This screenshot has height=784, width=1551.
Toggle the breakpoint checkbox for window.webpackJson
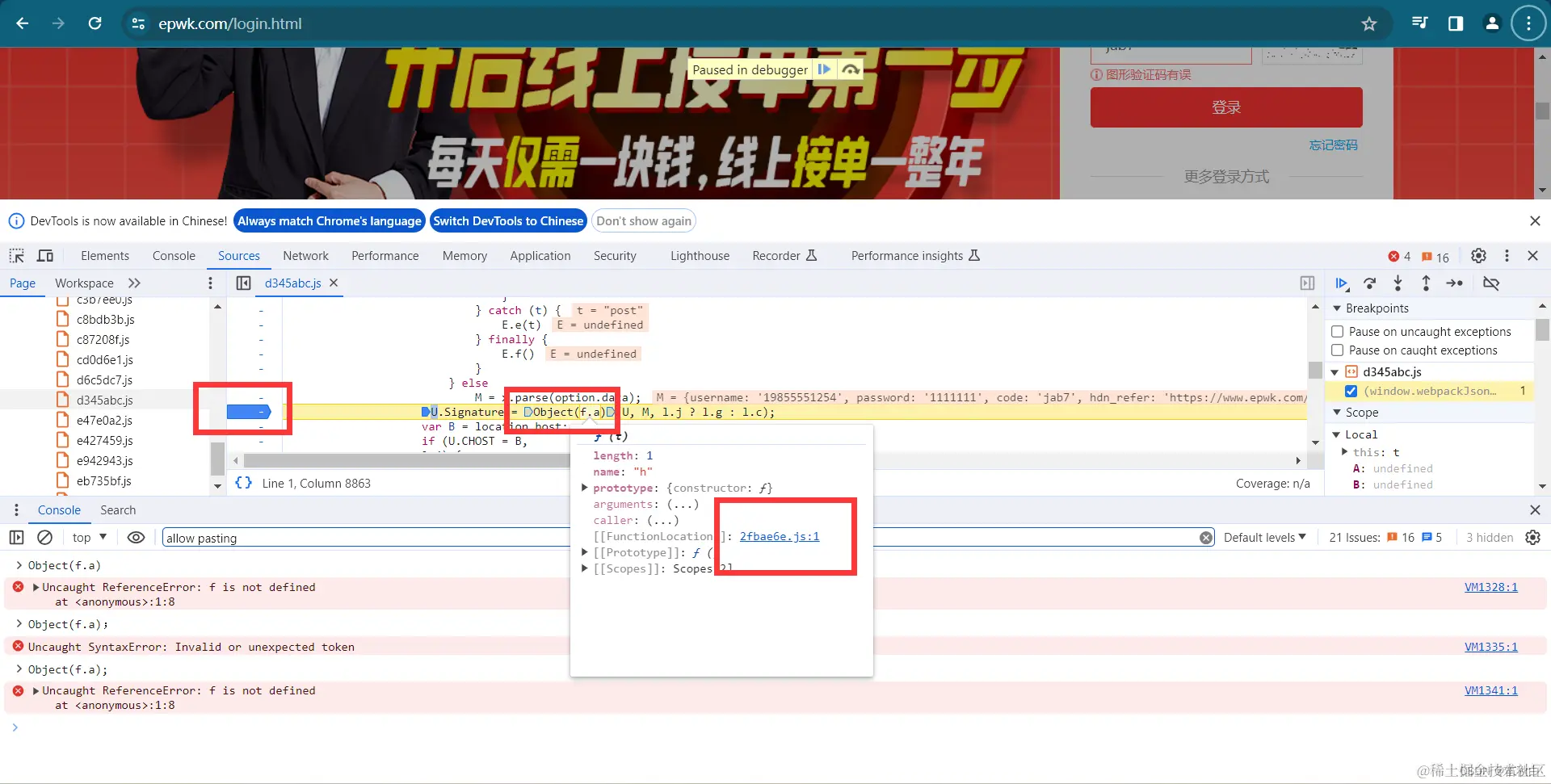pyautogui.click(x=1351, y=391)
